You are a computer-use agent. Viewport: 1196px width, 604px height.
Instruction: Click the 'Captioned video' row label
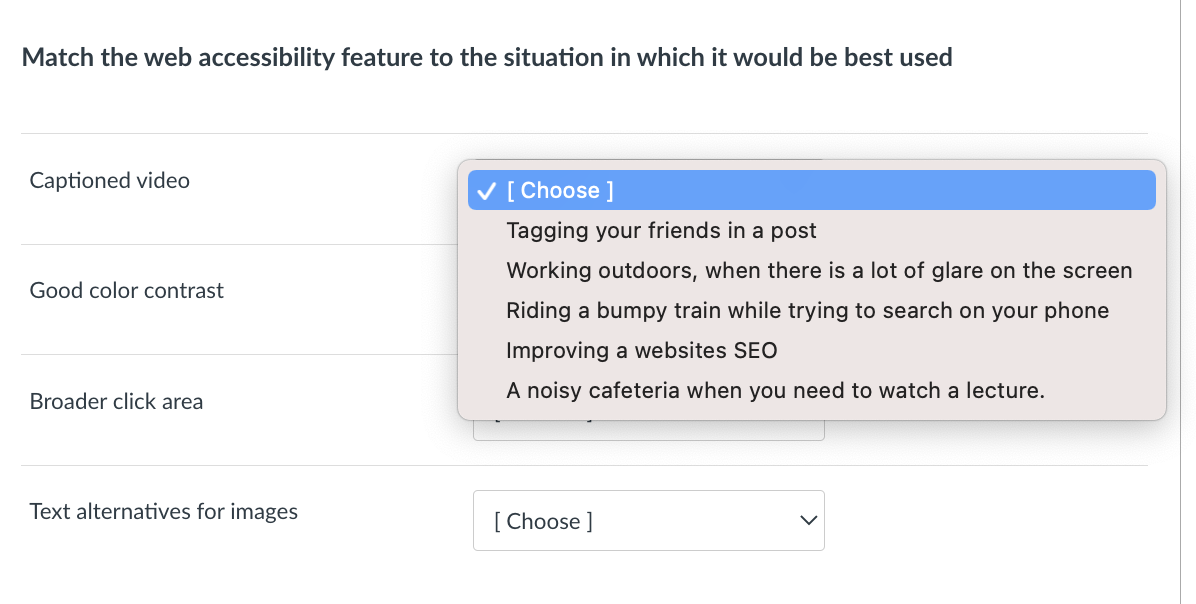tap(110, 181)
